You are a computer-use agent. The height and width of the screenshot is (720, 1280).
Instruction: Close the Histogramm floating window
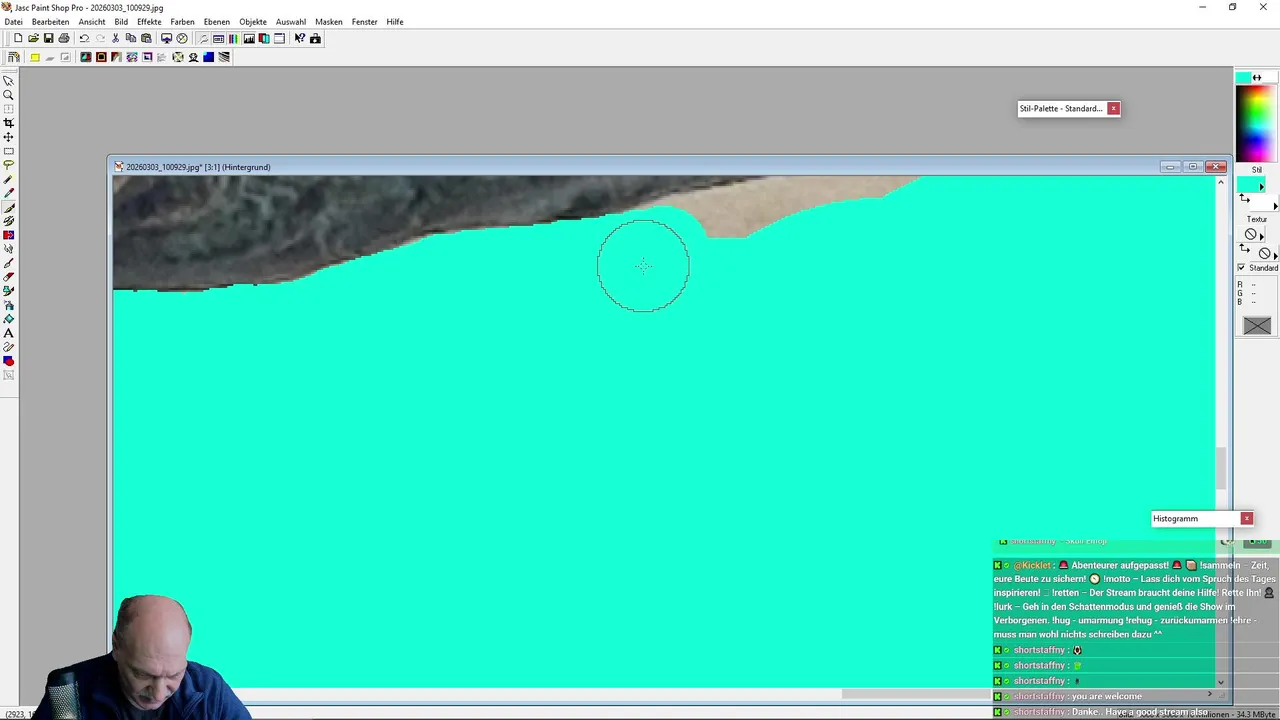pyautogui.click(x=1246, y=518)
